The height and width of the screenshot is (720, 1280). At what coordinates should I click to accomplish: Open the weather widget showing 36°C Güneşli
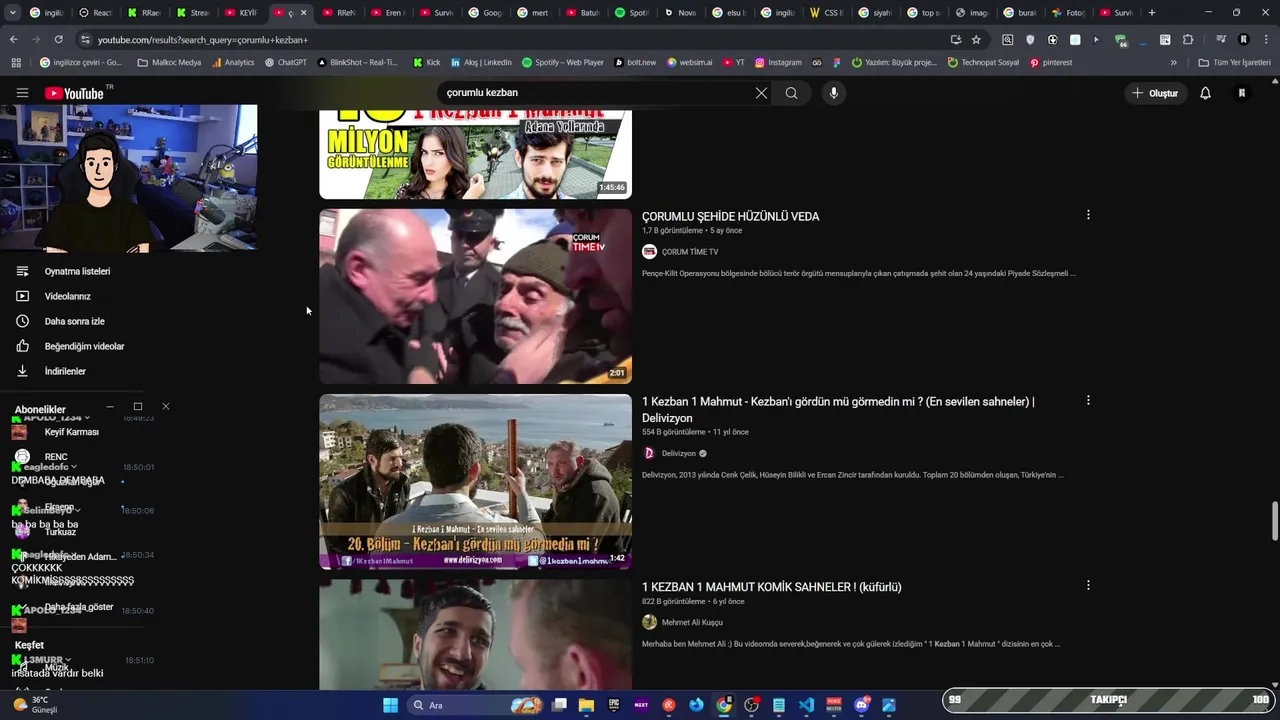tap(35, 705)
